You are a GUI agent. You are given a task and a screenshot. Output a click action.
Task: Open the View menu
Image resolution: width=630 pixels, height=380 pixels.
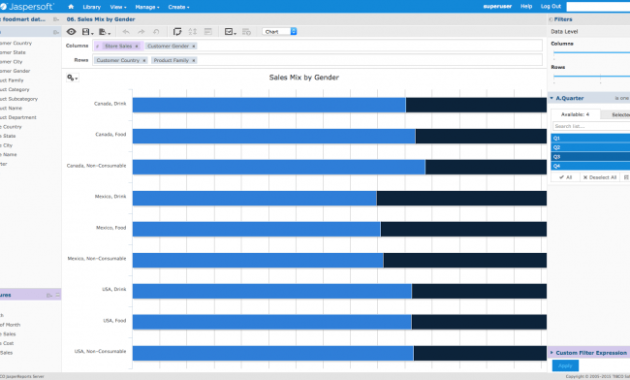(118, 7)
